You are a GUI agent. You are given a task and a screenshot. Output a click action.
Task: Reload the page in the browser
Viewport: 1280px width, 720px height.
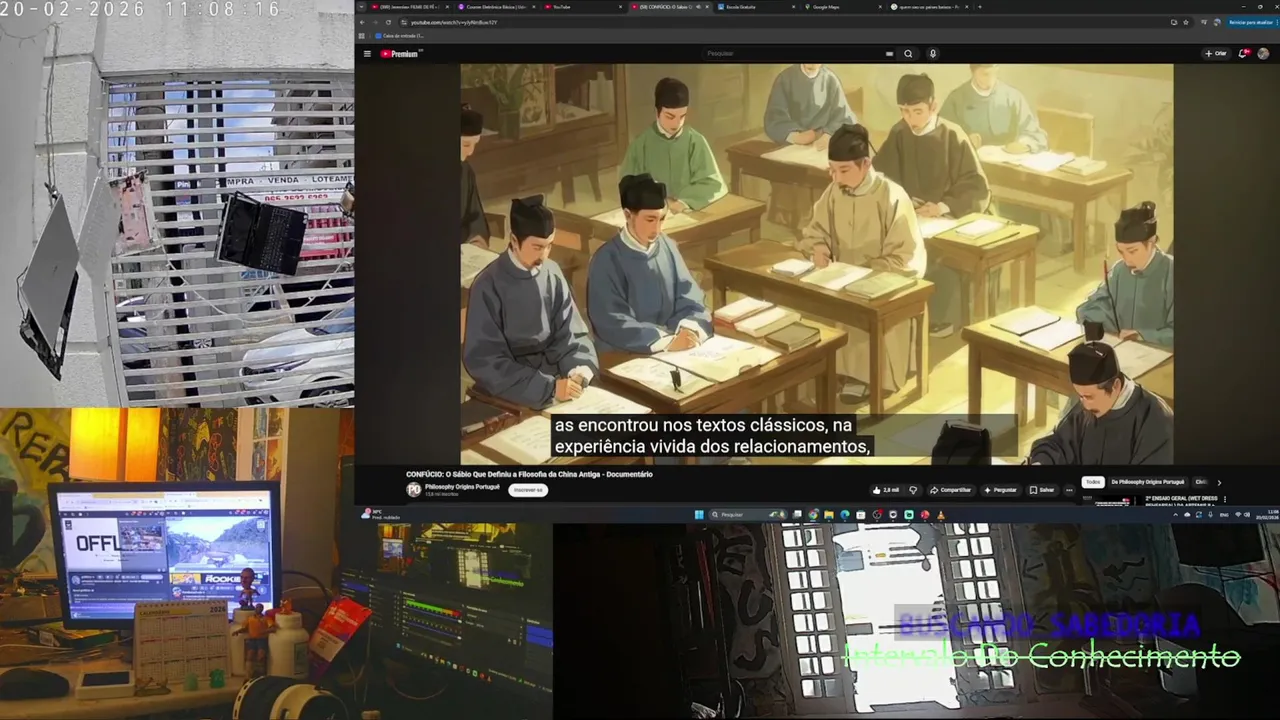pos(388,22)
